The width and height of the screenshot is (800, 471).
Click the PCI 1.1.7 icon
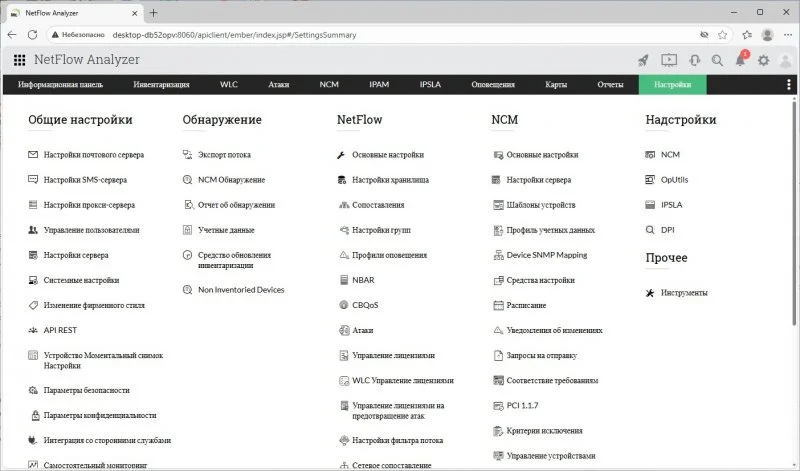tap(498, 406)
